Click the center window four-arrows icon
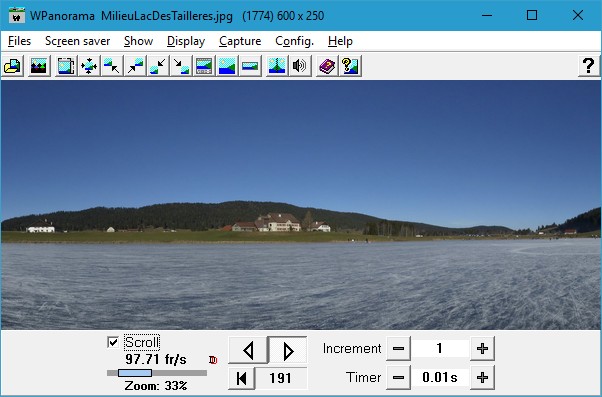 click(x=89, y=66)
